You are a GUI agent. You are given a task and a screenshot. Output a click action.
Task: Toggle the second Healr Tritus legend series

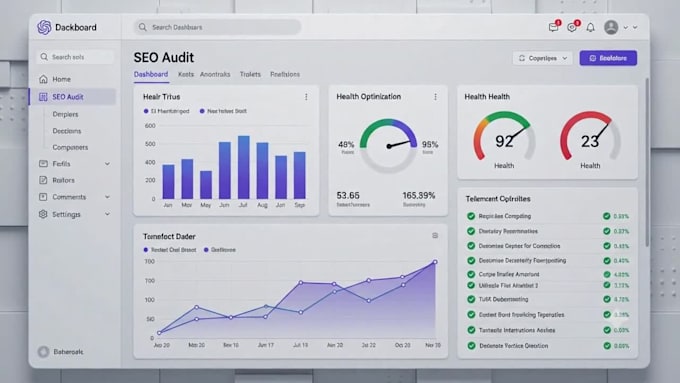202,111
